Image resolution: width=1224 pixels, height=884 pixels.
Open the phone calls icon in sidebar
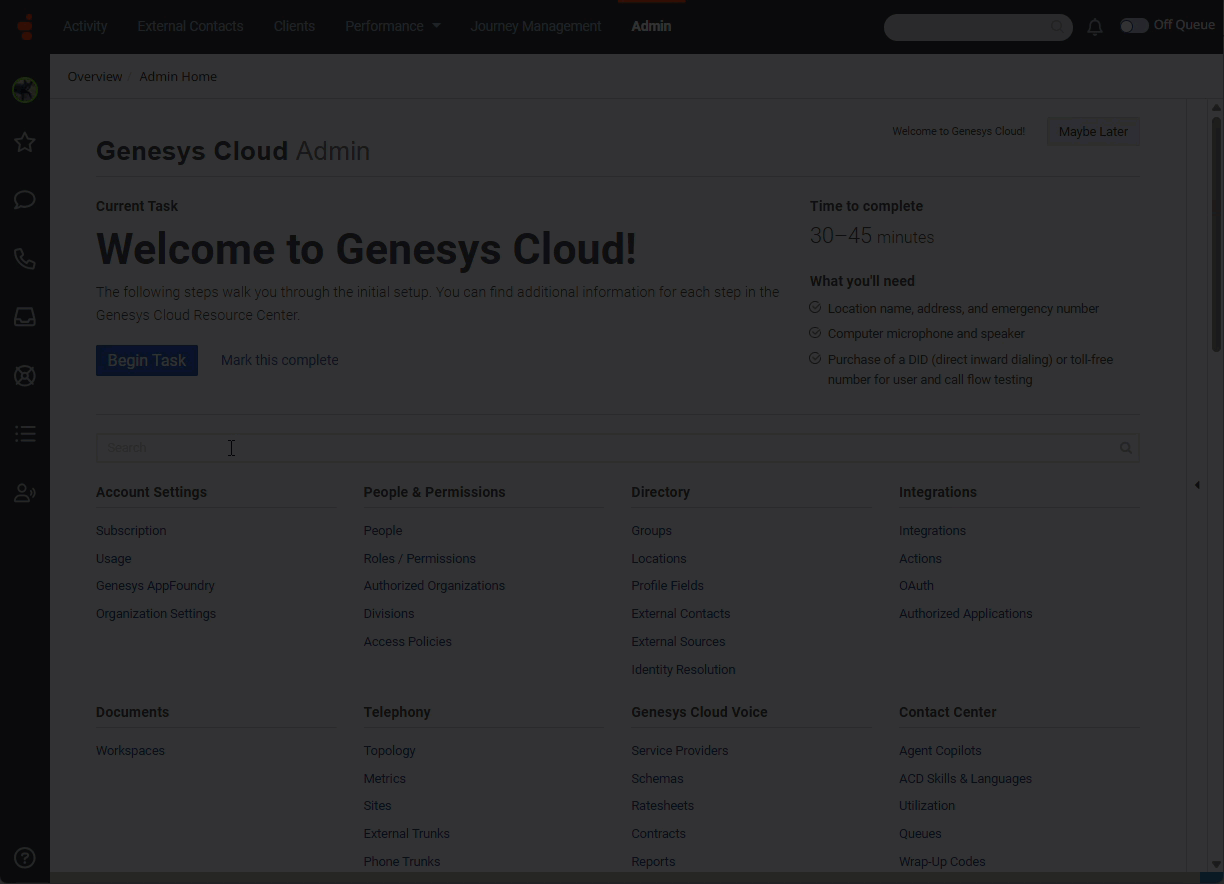coord(25,259)
